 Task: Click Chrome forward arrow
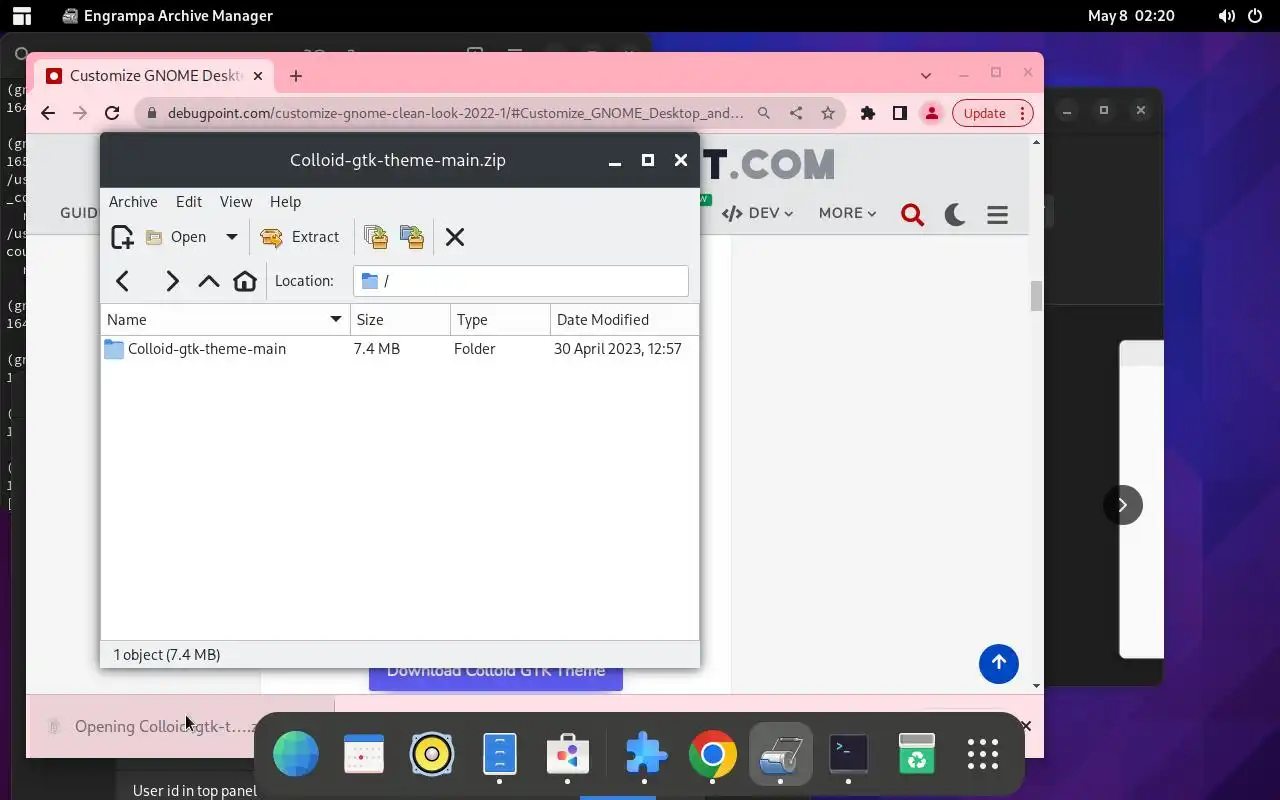(x=80, y=113)
